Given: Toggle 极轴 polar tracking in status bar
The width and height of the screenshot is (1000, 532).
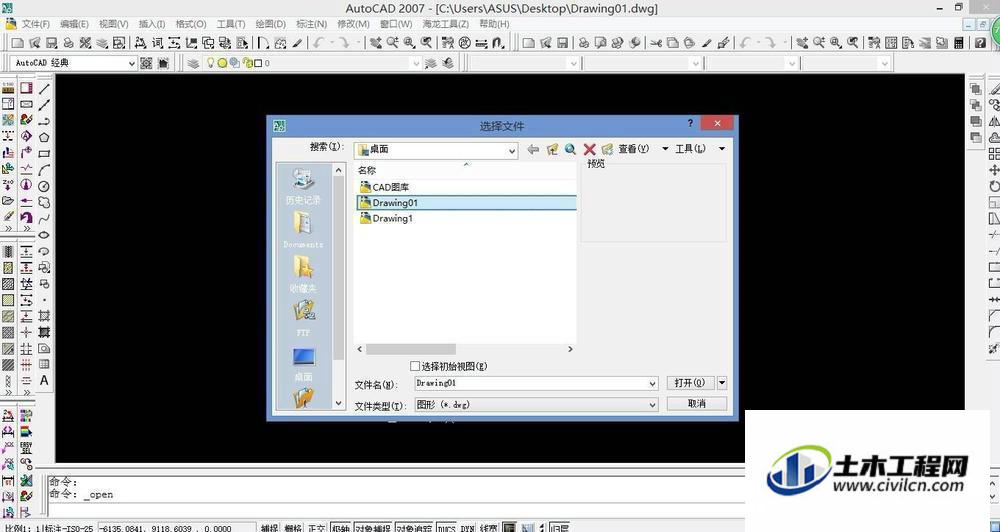Looking at the screenshot, I should 341,528.
